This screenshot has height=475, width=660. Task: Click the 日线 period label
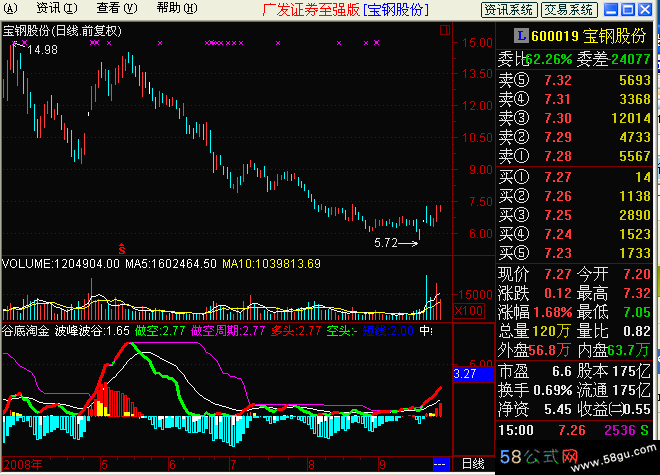point(473,464)
